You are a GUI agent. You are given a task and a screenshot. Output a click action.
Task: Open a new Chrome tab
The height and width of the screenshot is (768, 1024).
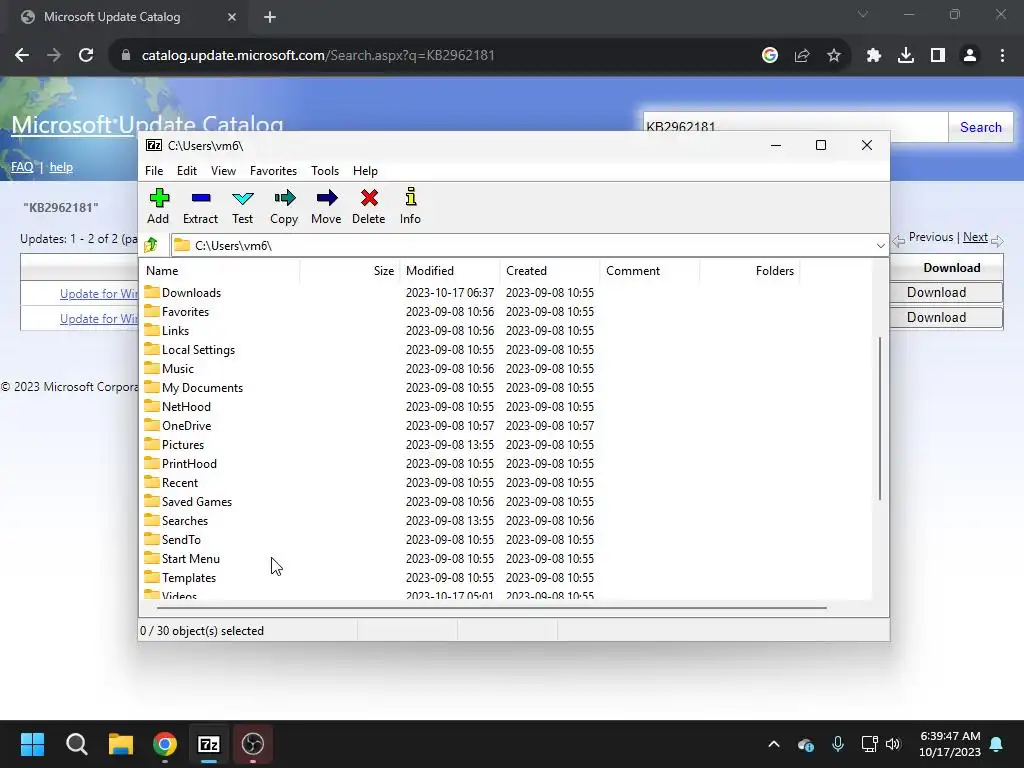coord(270,17)
